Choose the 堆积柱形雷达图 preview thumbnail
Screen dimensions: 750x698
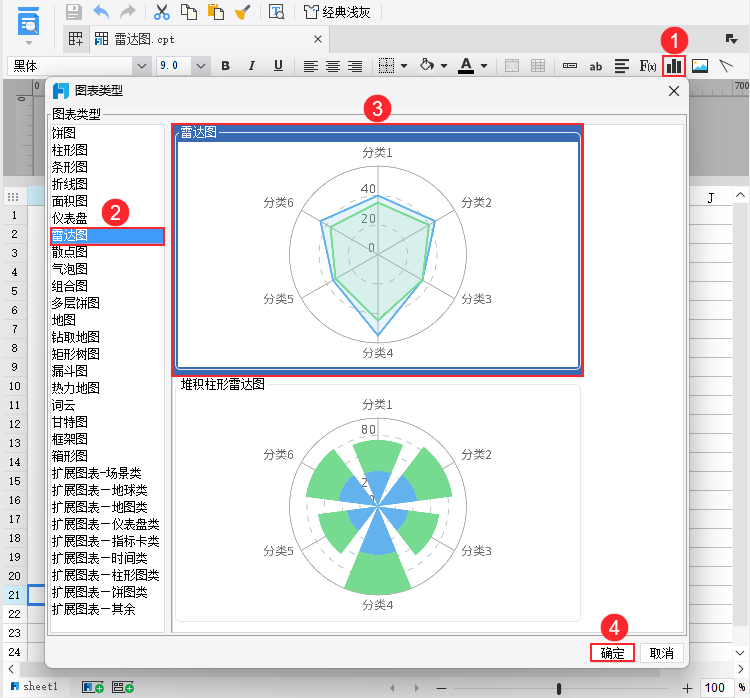pos(378,501)
